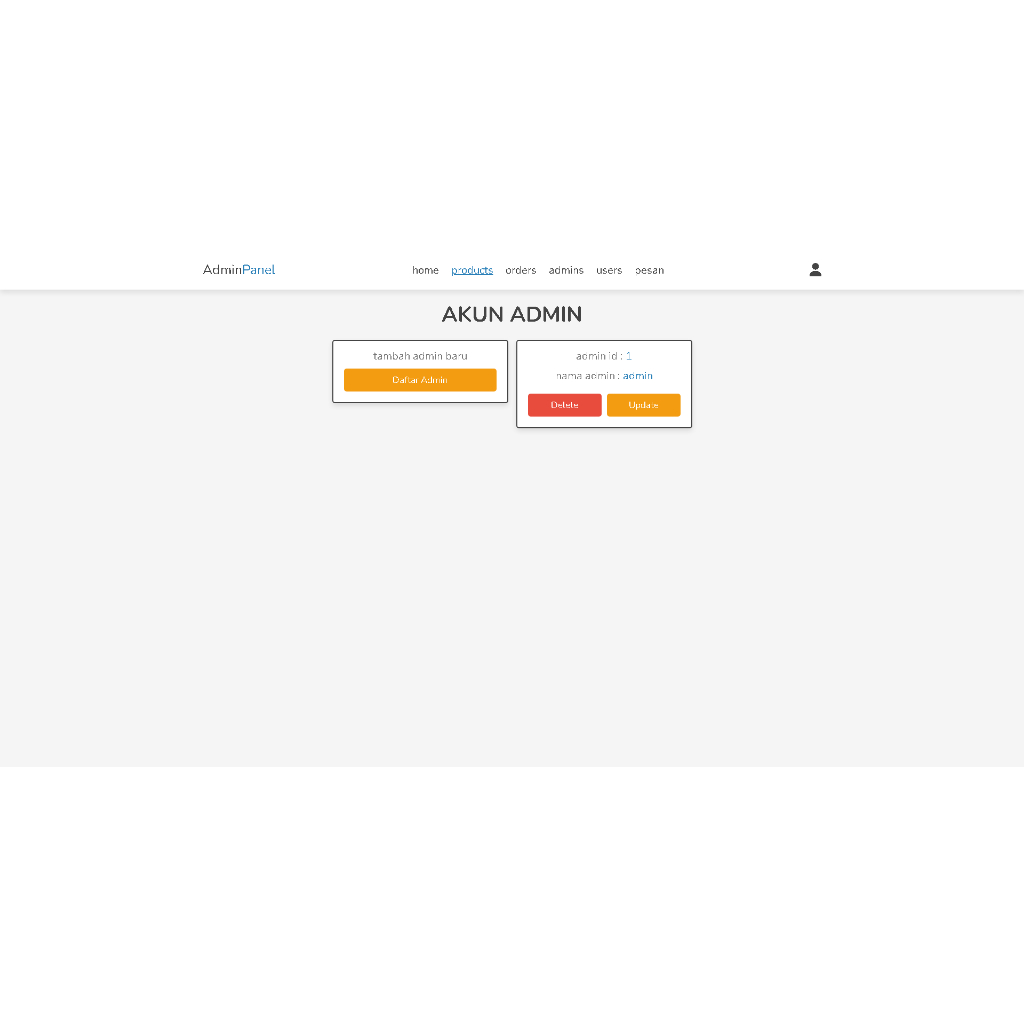Click the AKUN ADMIN heading
The width and height of the screenshot is (1024, 1024).
511,314
